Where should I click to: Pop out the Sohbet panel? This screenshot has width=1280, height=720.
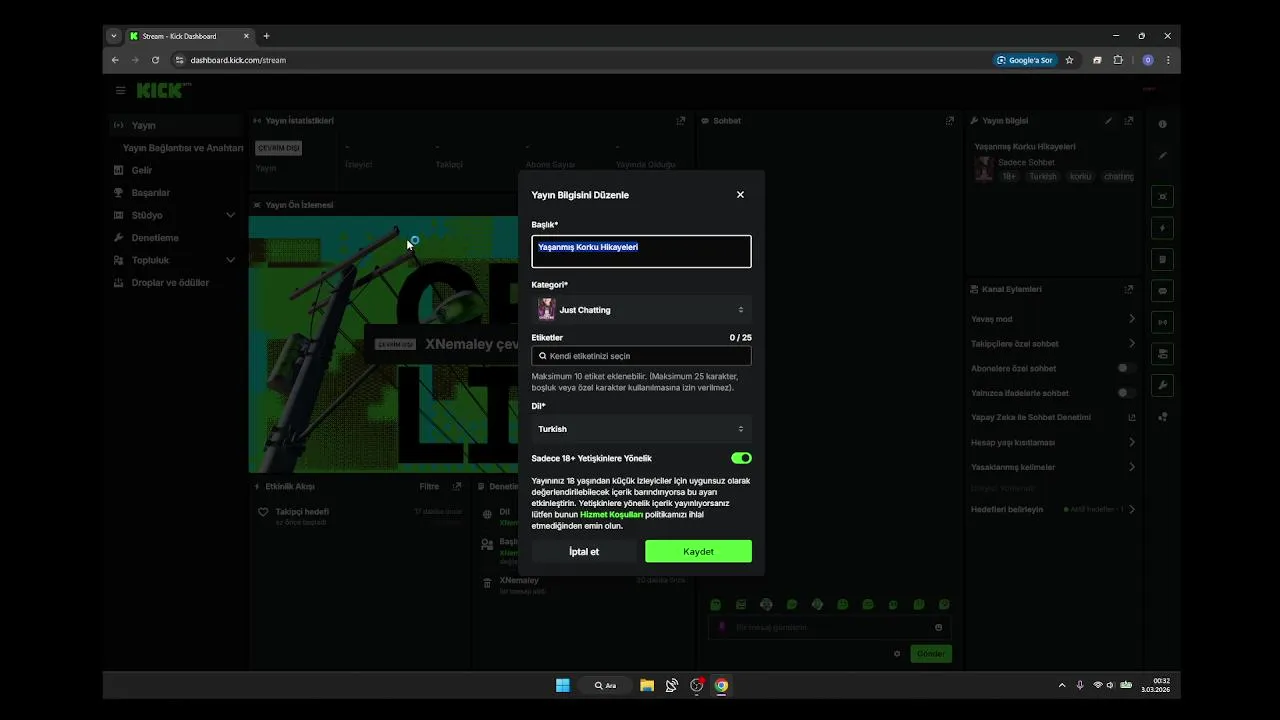[950, 121]
